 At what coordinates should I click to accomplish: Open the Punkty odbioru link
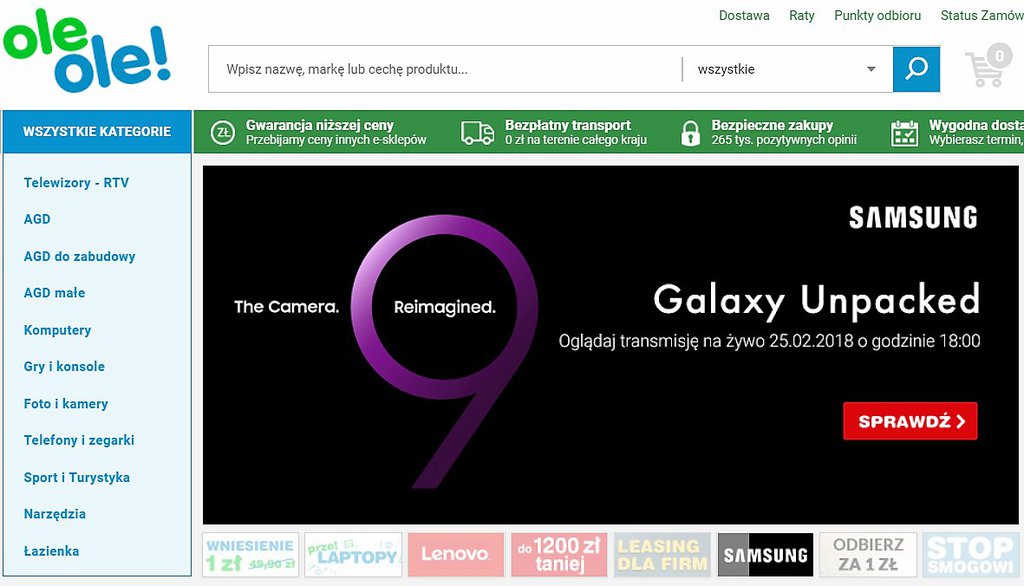click(x=877, y=15)
